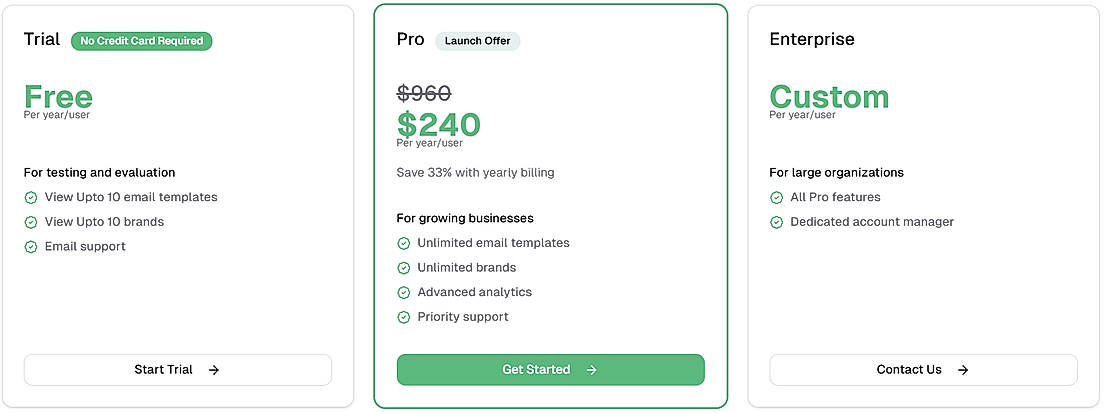Select the Enterprise plan heading
1108x413 pixels.
812,40
